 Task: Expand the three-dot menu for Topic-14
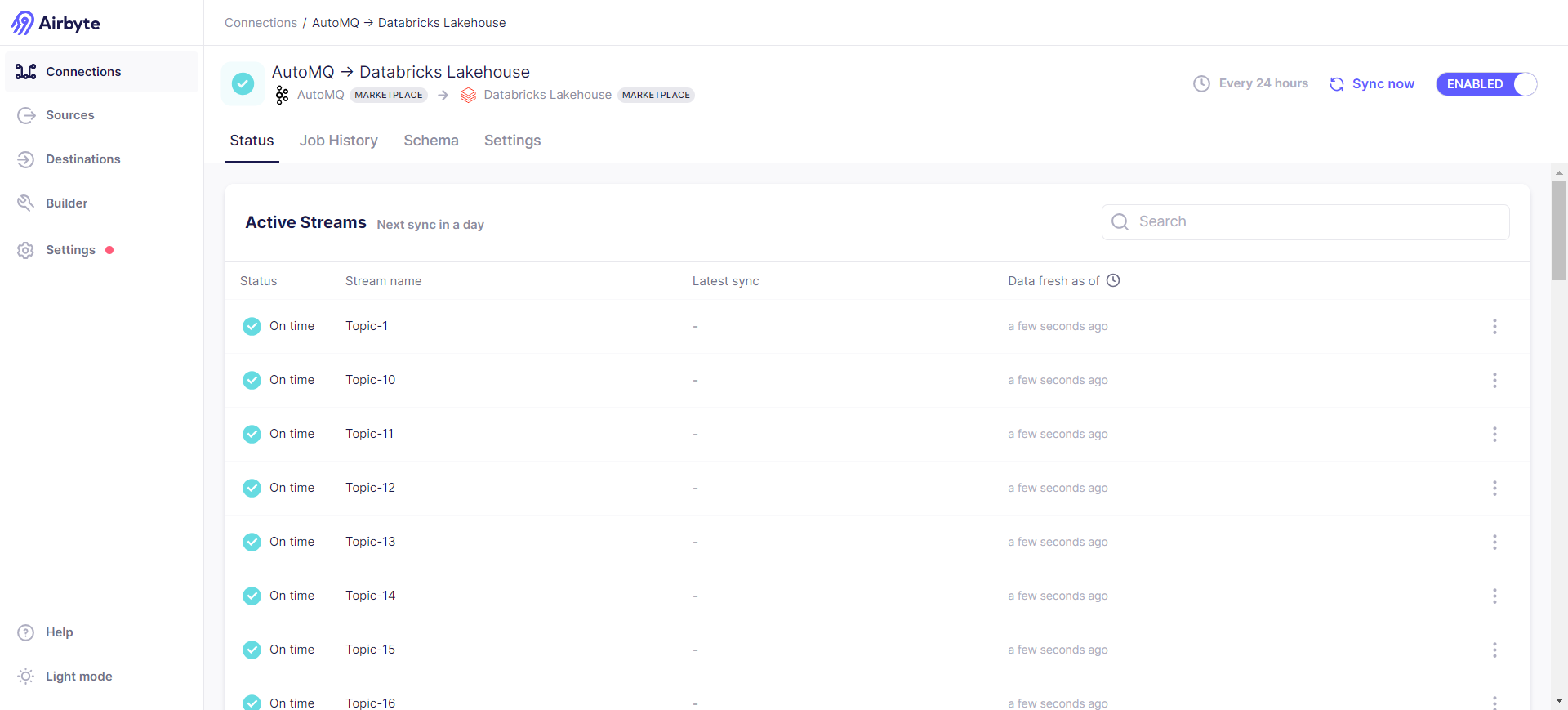[x=1494, y=596]
